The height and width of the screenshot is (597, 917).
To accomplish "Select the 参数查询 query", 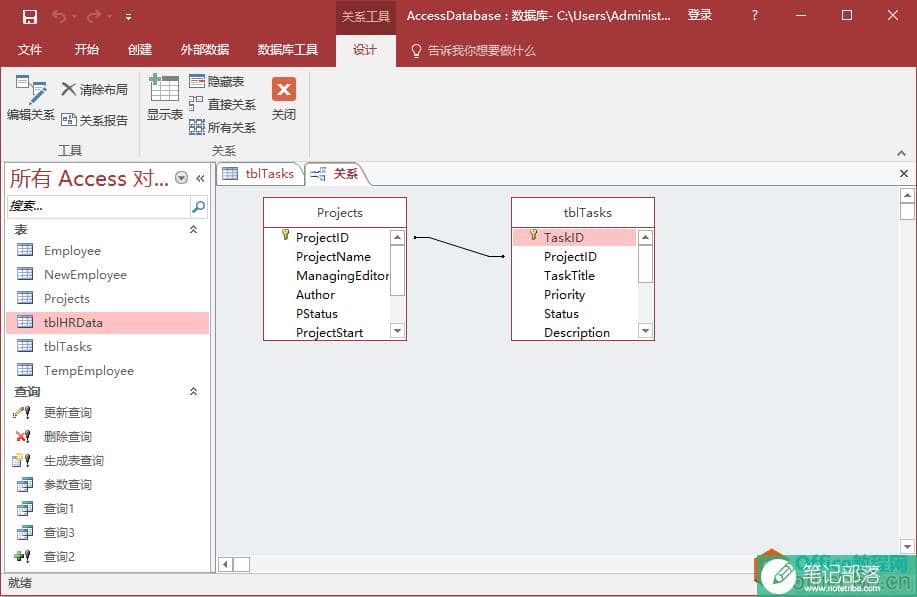I will click(107, 485).
